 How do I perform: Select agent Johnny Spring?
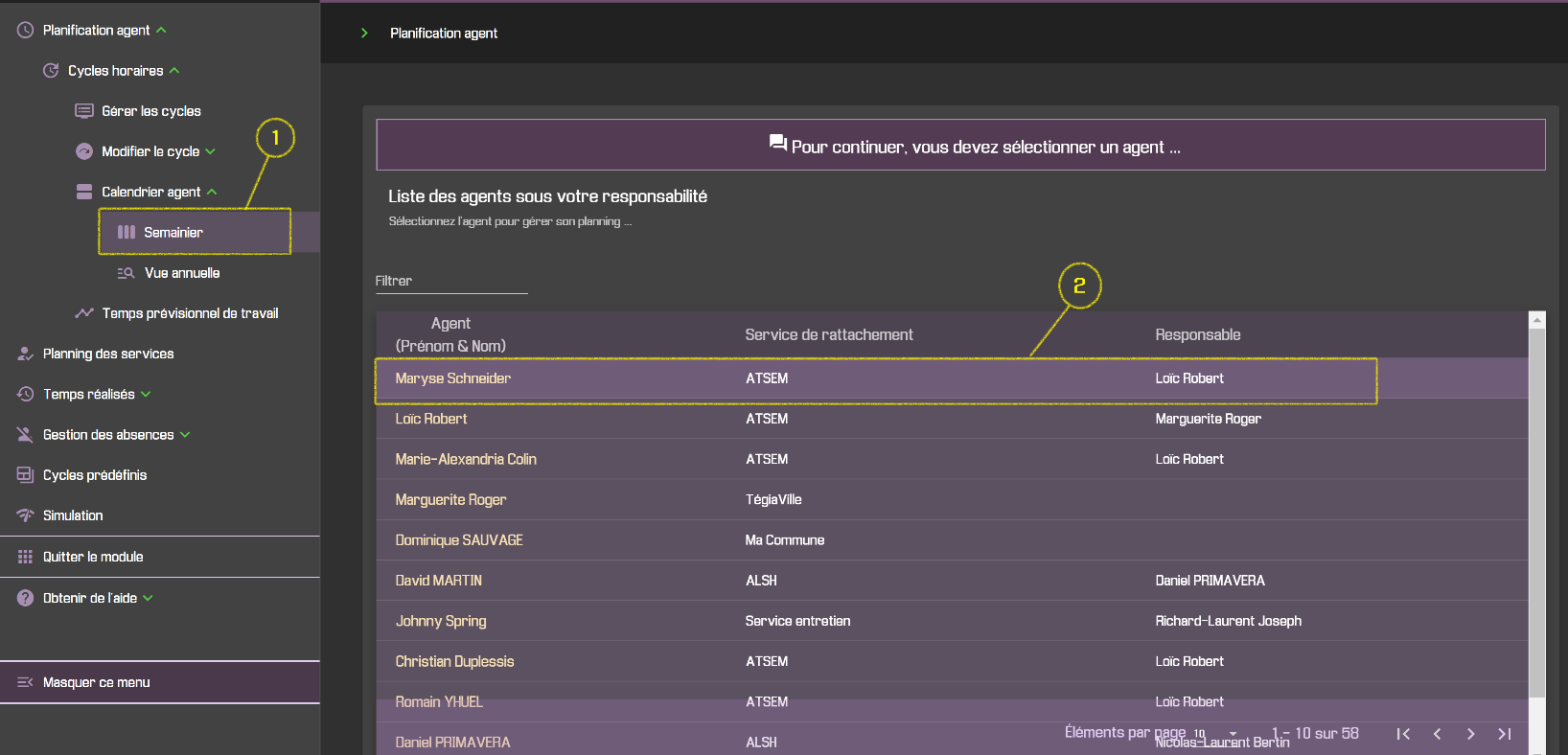(x=441, y=621)
